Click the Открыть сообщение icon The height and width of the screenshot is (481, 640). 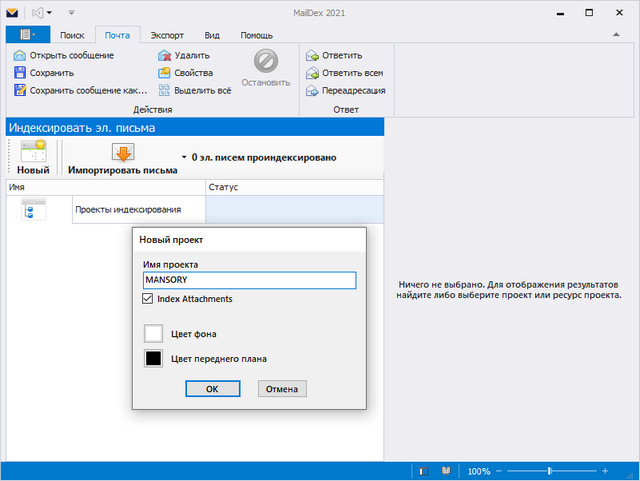[20, 56]
